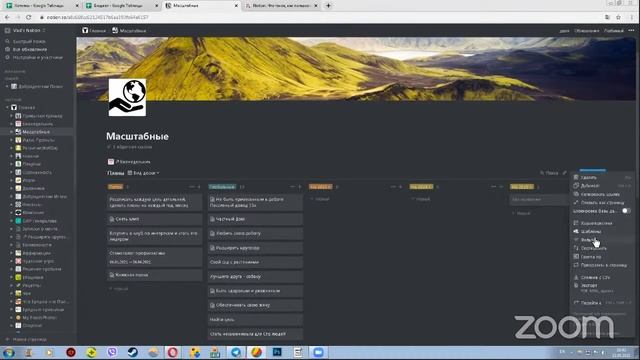Click the mountain cover image
Image resolution: width=640 pixels, height=360 pixels.
tap(356, 69)
